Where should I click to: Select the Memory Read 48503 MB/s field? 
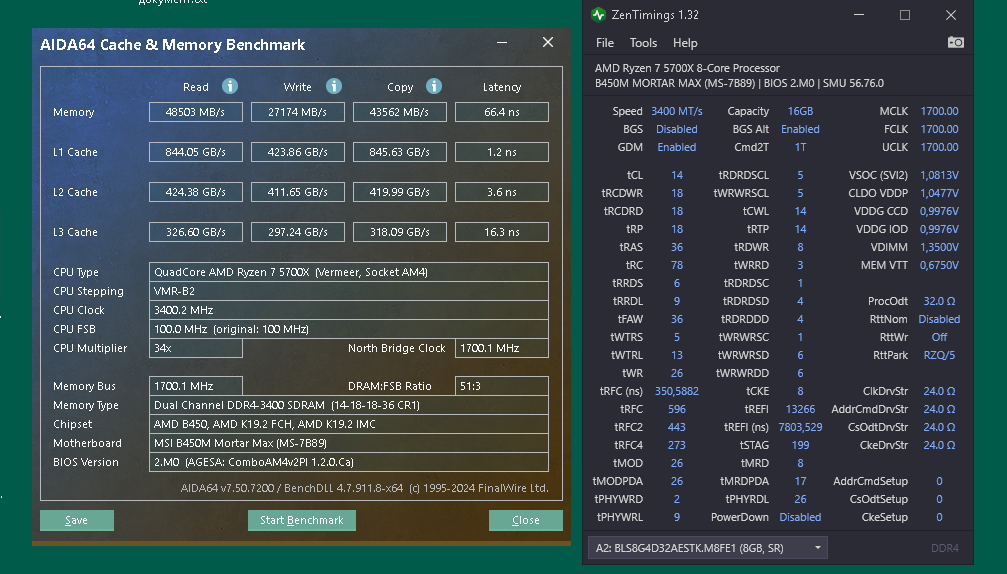point(196,112)
